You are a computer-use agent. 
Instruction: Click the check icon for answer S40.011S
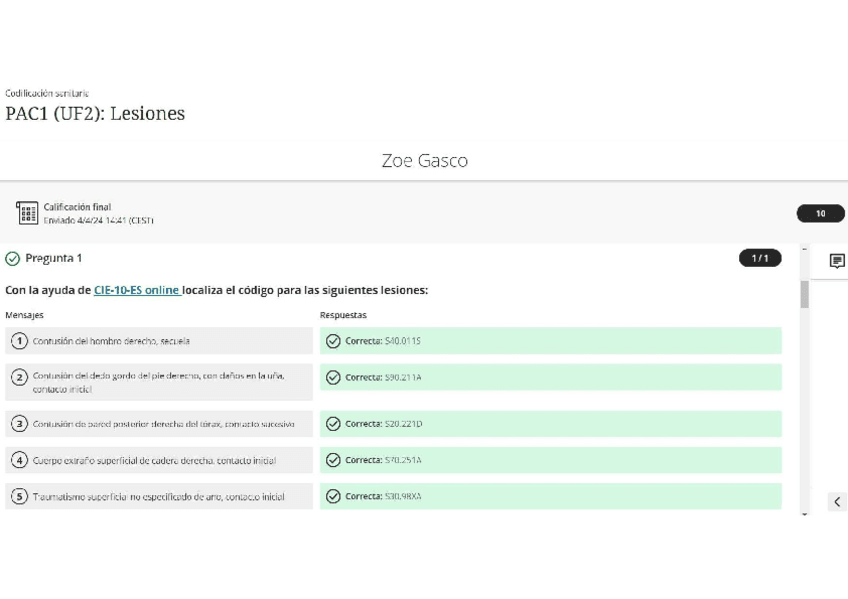coord(333,341)
